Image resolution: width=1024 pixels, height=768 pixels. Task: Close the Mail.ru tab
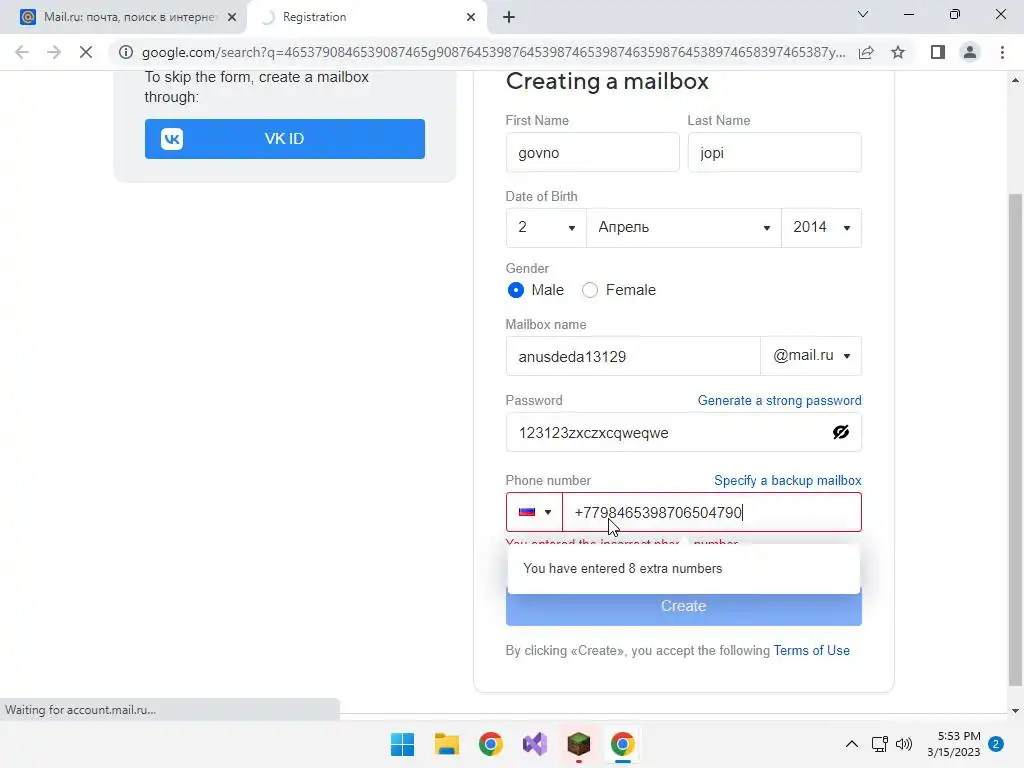[232, 17]
